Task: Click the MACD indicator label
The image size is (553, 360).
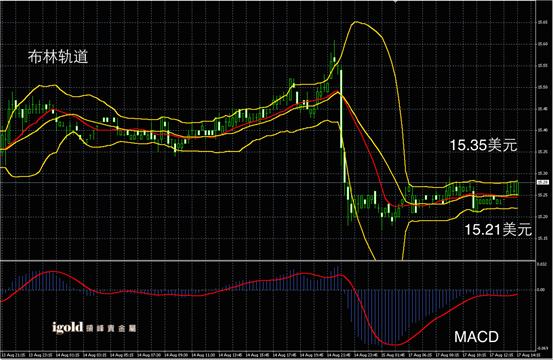Action: point(476,337)
